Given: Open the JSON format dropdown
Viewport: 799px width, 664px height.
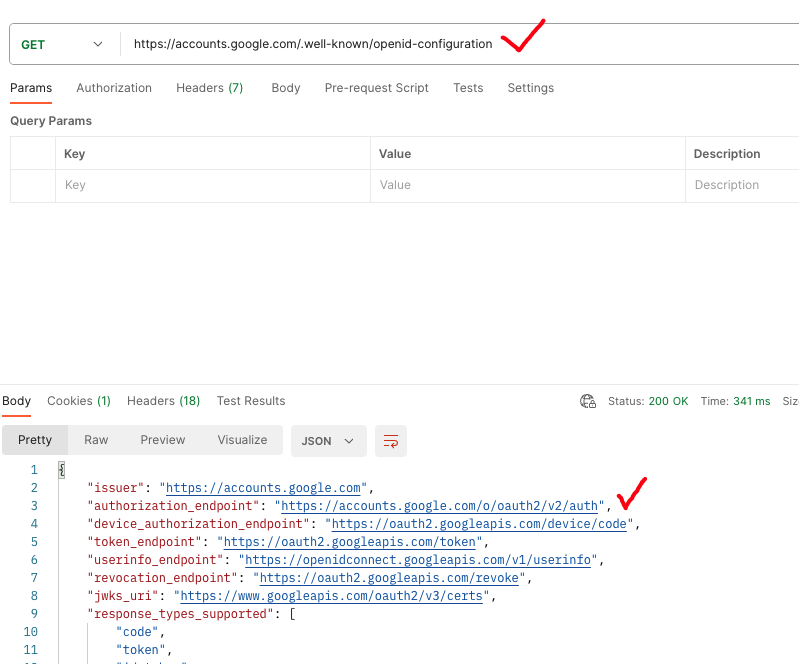Looking at the screenshot, I should (x=329, y=441).
